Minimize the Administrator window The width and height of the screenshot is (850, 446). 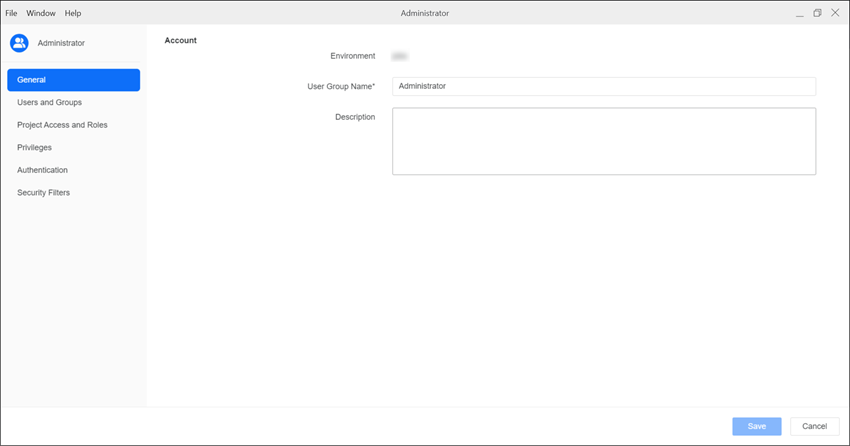pyautogui.click(x=799, y=13)
